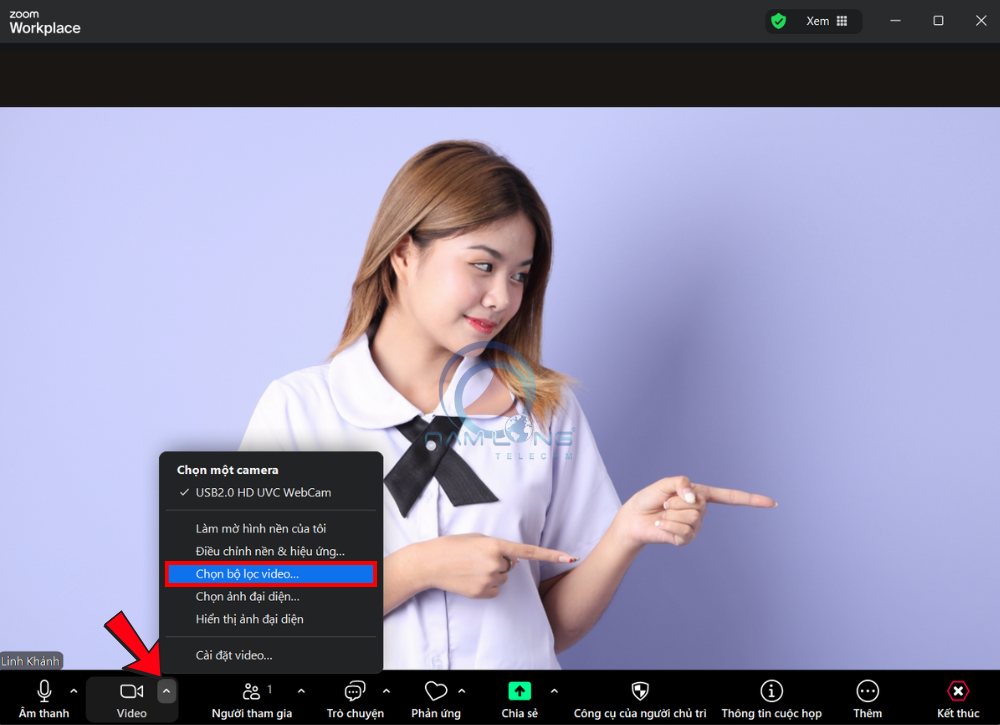Expand the Video camera selection chevron

tap(166, 690)
